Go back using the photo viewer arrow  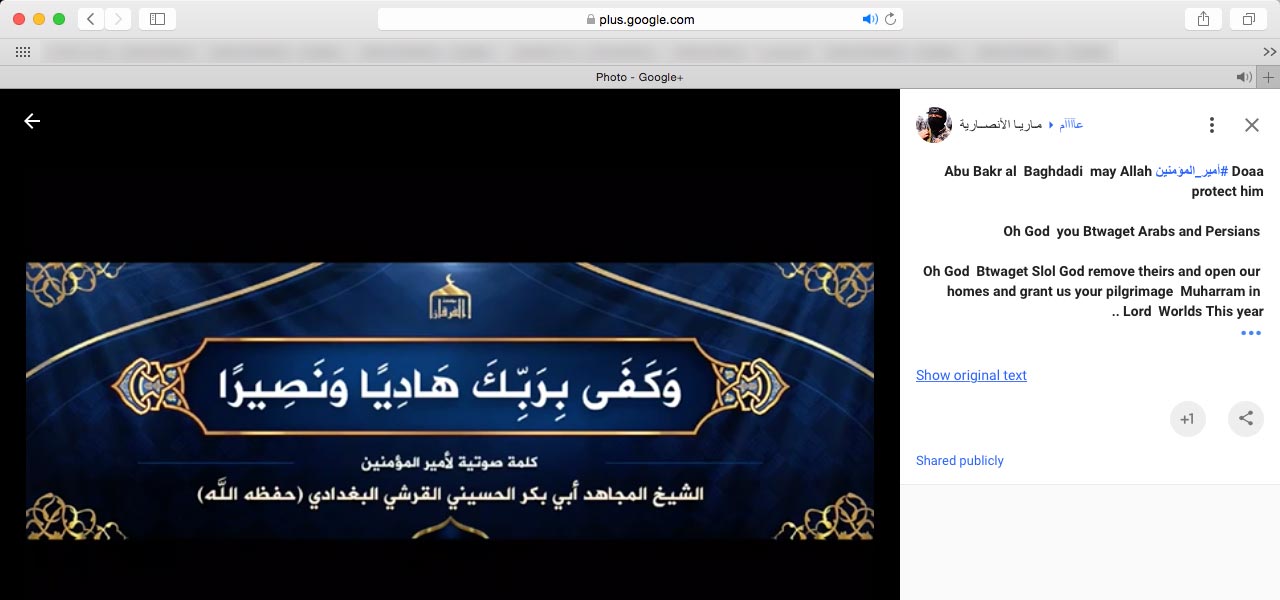click(x=32, y=121)
